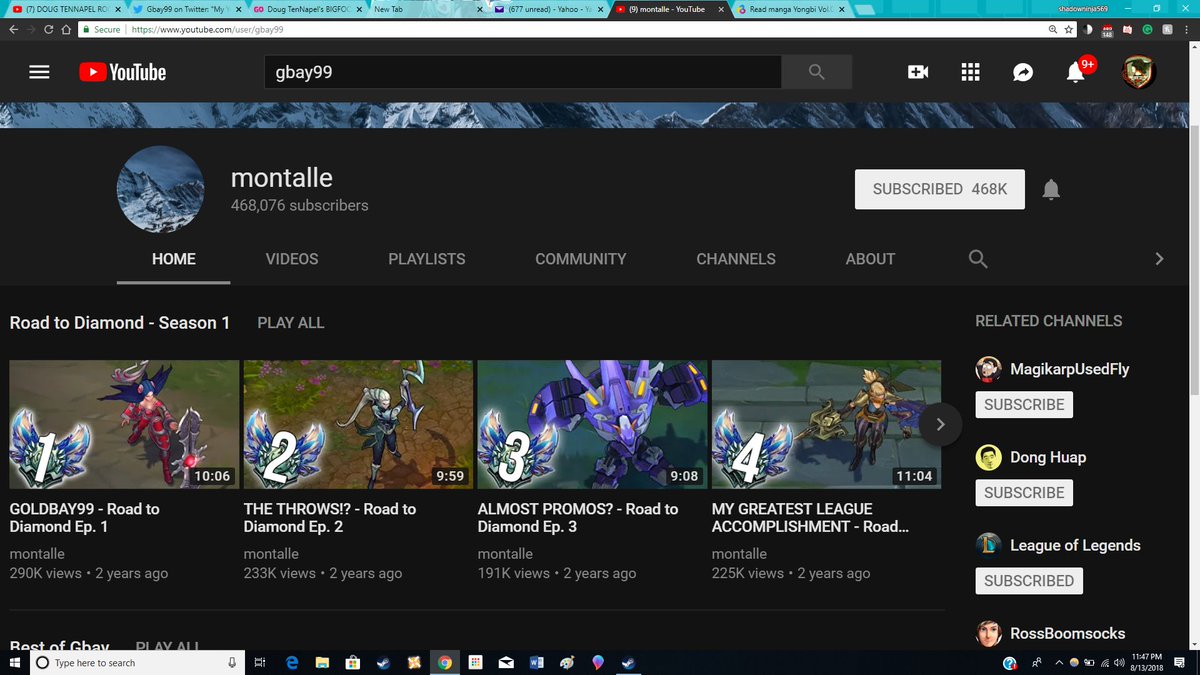Click the browser address bar URL
This screenshot has height=675, width=1200.
[207, 30]
